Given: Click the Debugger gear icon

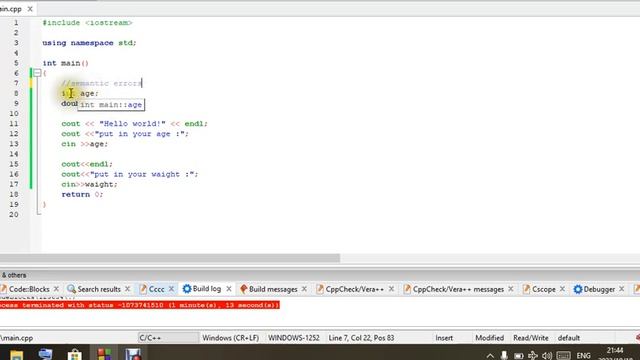Looking at the screenshot, I should 578,289.
